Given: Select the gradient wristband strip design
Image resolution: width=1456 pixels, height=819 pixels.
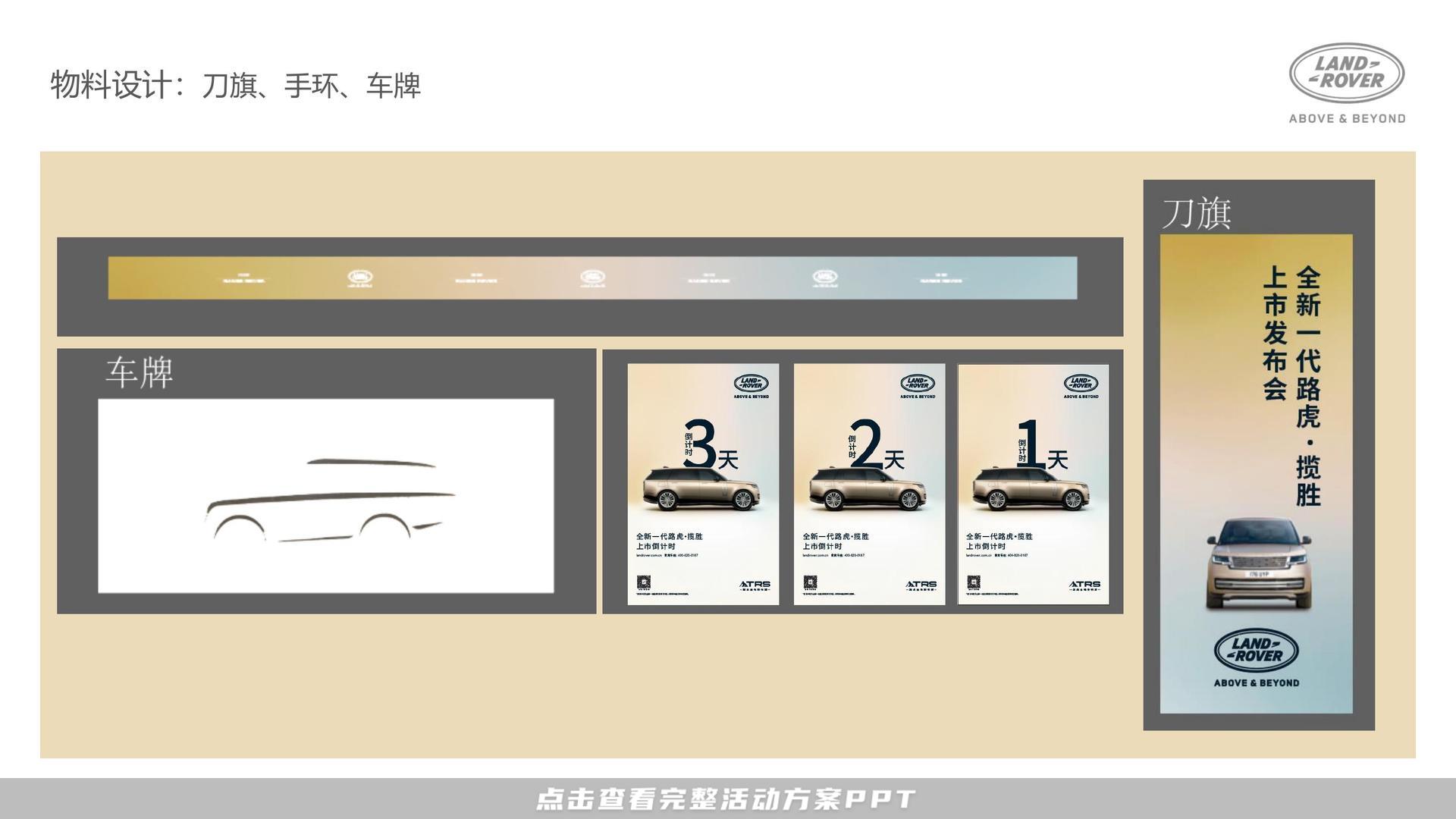Looking at the screenshot, I should [x=592, y=278].
